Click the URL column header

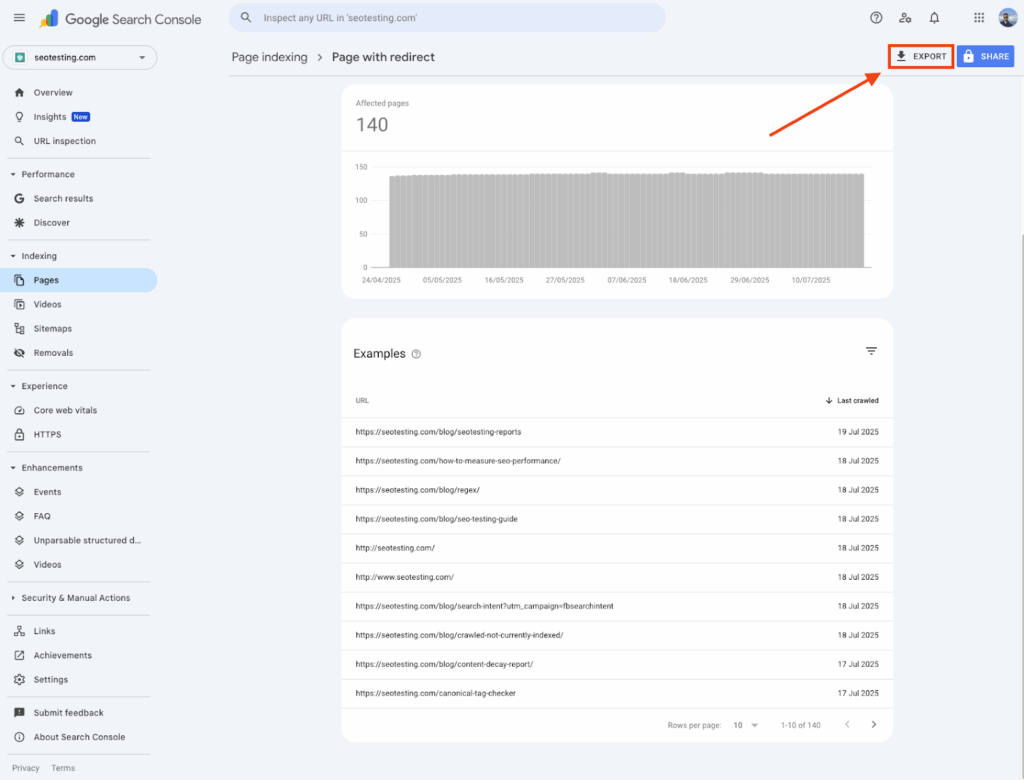coord(362,400)
